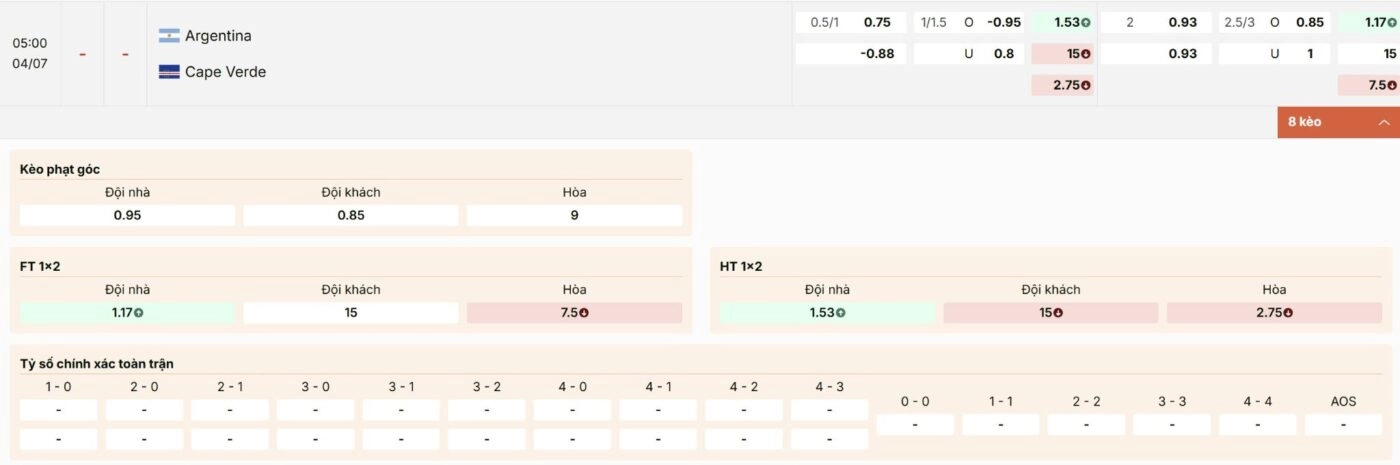Click the top odds cell under 1 - 0
This screenshot has height=465, width=1400.
(58, 410)
